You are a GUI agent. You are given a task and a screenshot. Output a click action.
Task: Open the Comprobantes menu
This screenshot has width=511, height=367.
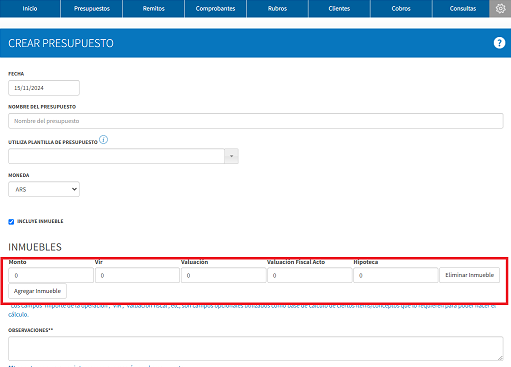pos(215,8)
